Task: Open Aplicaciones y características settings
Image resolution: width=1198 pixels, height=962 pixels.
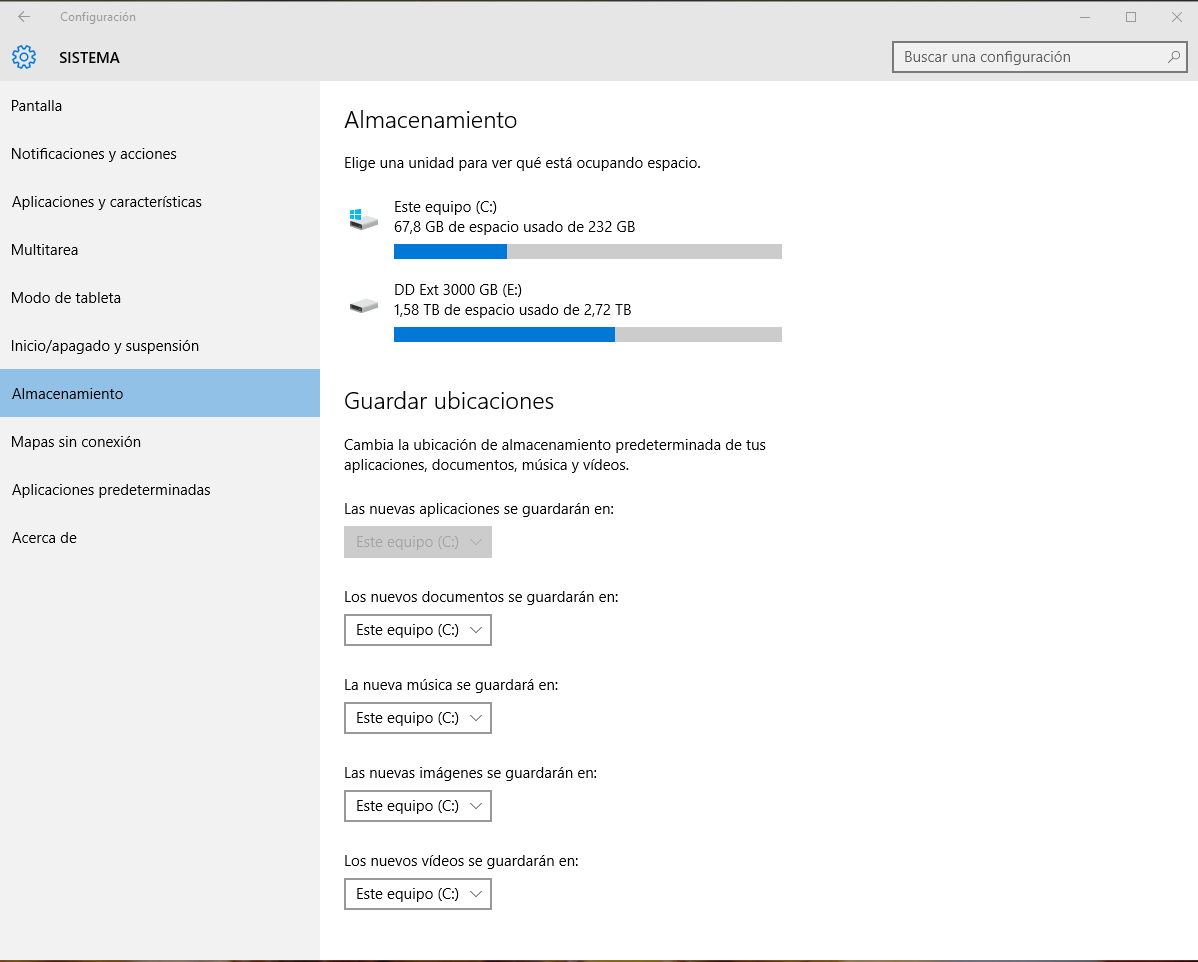Action: pos(106,201)
